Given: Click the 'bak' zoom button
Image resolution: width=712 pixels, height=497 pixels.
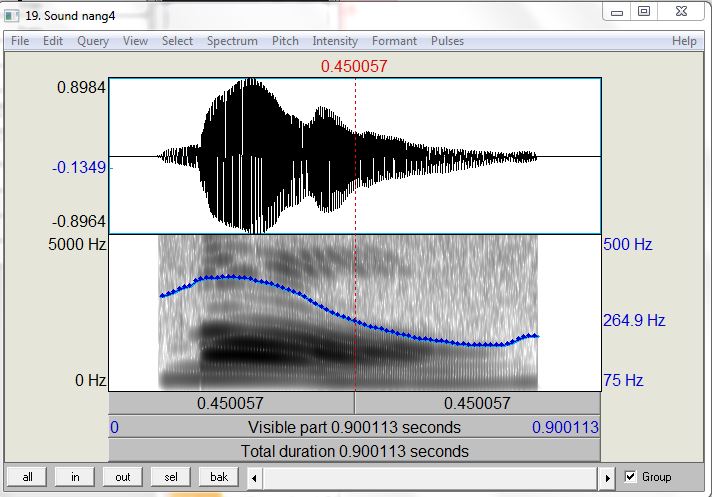Looking at the screenshot, I should [219, 477].
